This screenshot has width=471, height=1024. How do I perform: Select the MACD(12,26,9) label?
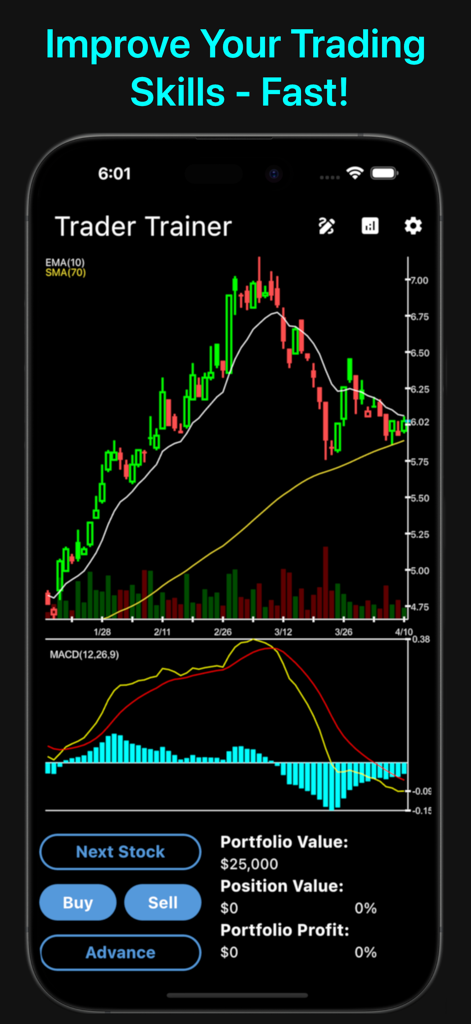(x=85, y=654)
